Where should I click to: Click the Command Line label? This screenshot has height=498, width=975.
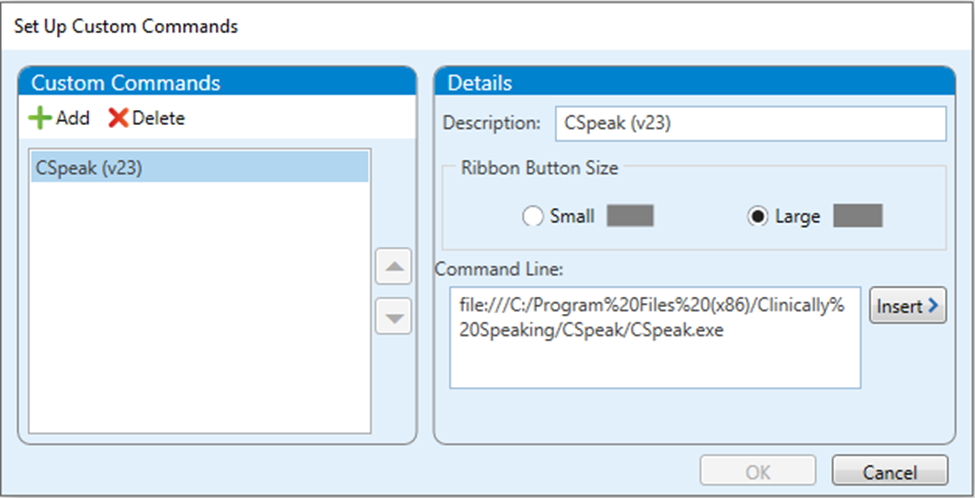pos(486,268)
